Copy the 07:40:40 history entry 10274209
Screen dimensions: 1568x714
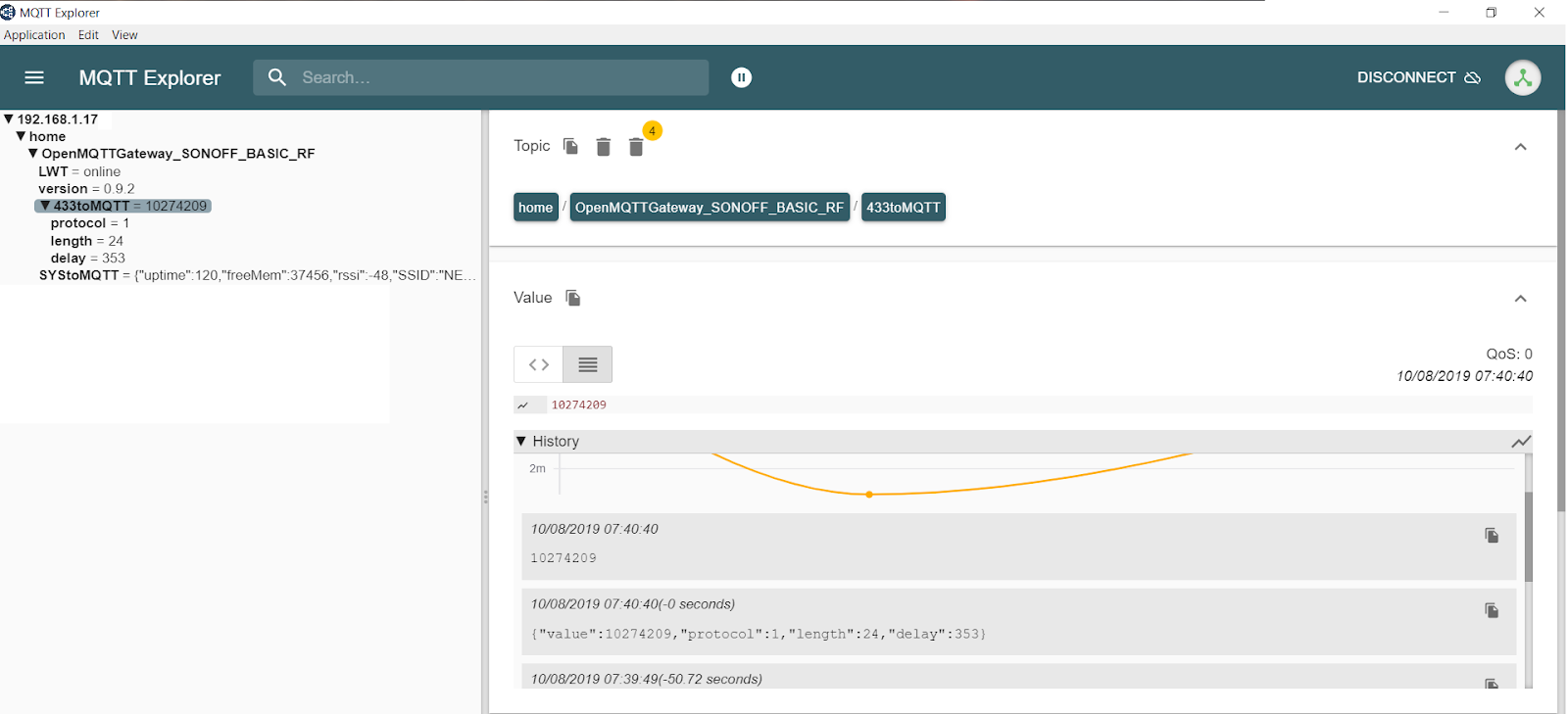point(1492,536)
